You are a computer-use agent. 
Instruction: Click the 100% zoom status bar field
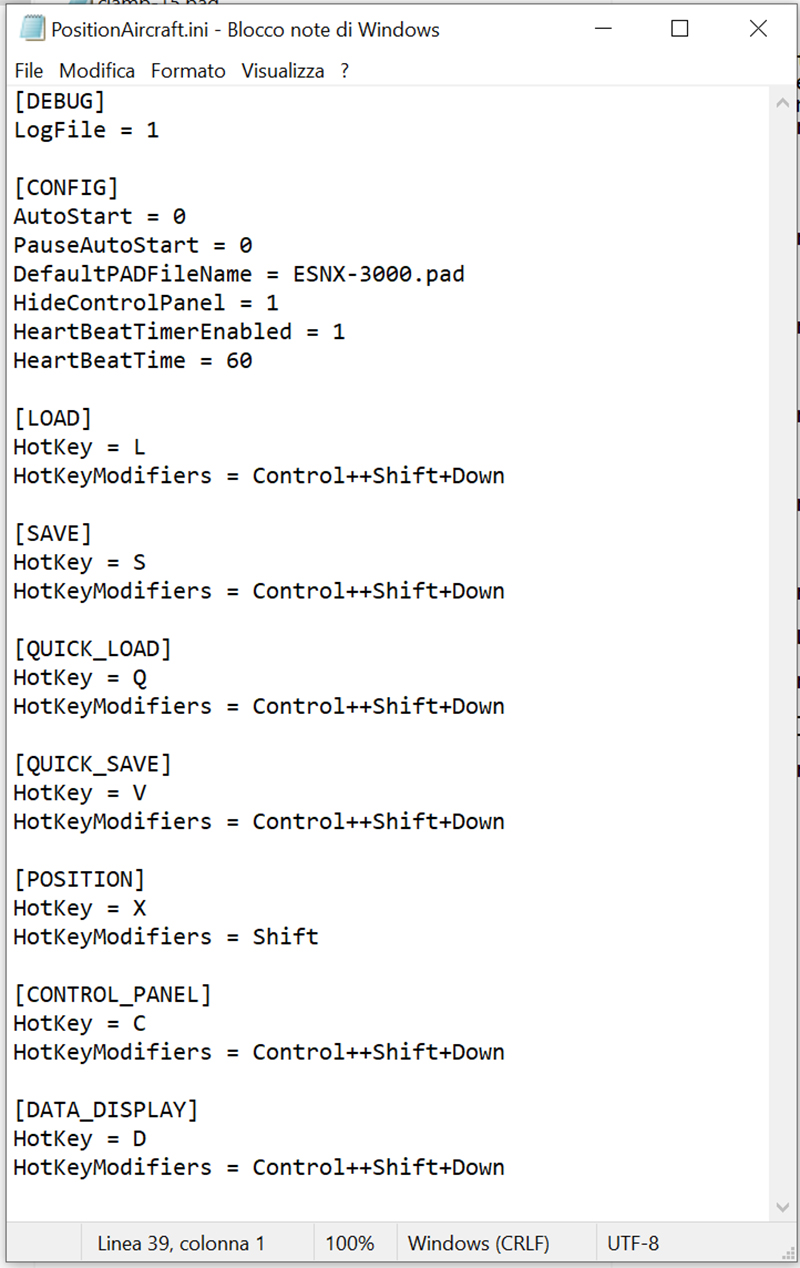pos(350,1244)
